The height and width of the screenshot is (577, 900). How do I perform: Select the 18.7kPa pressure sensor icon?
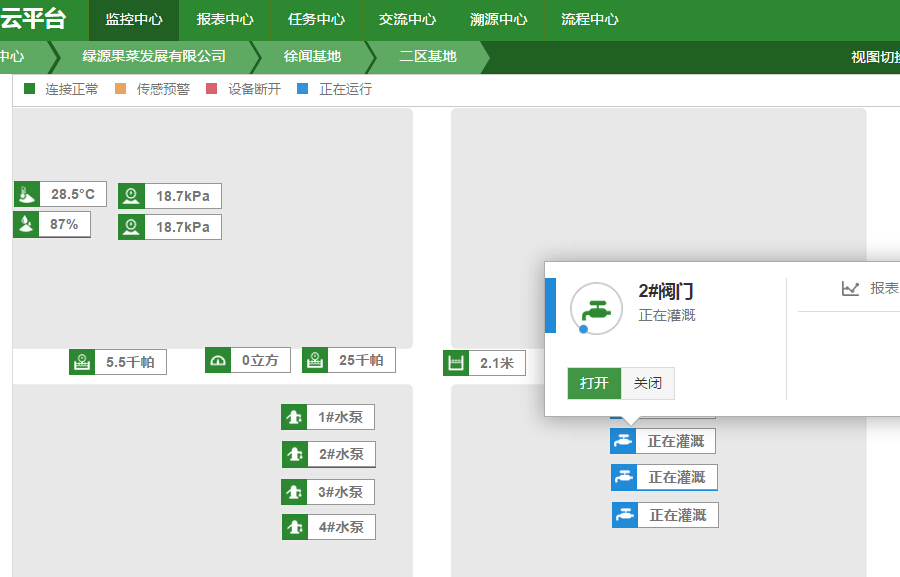(x=131, y=196)
